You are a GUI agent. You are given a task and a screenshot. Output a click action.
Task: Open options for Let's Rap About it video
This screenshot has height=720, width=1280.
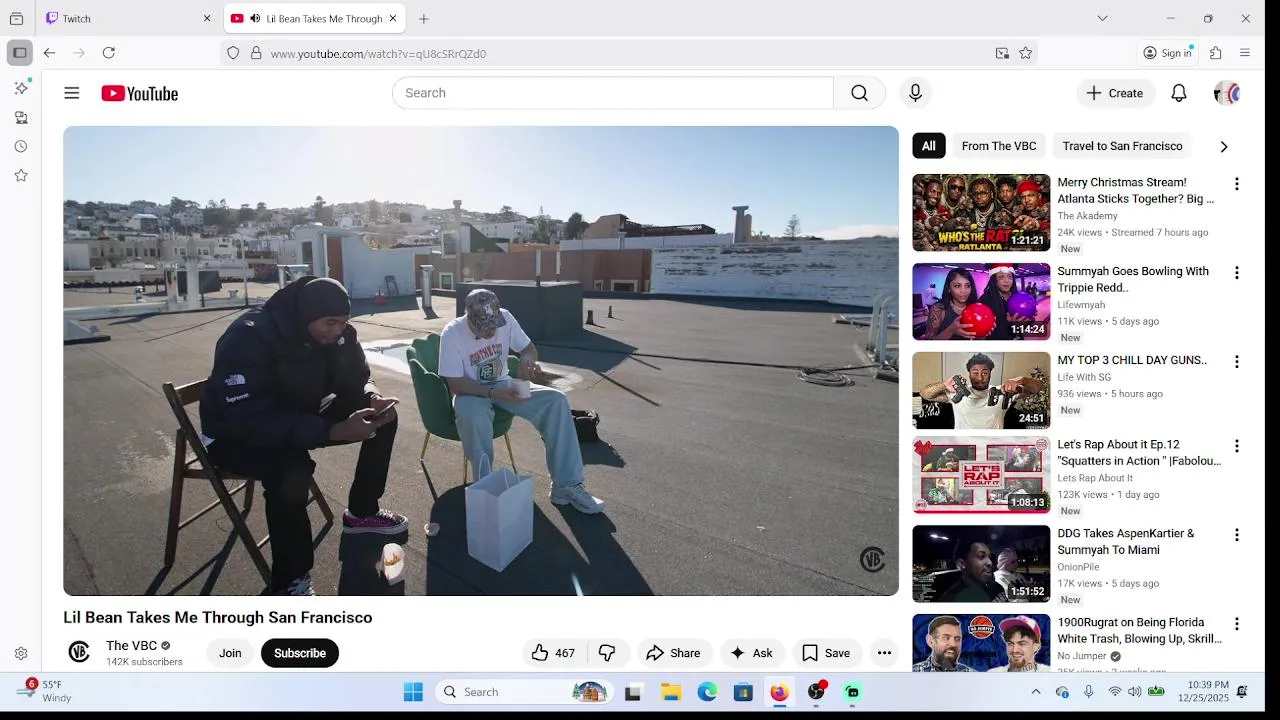click(1236, 446)
